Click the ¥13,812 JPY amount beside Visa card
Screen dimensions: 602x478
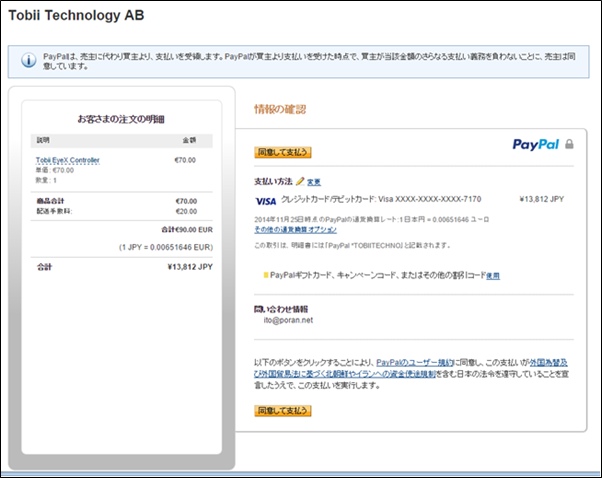coord(541,199)
